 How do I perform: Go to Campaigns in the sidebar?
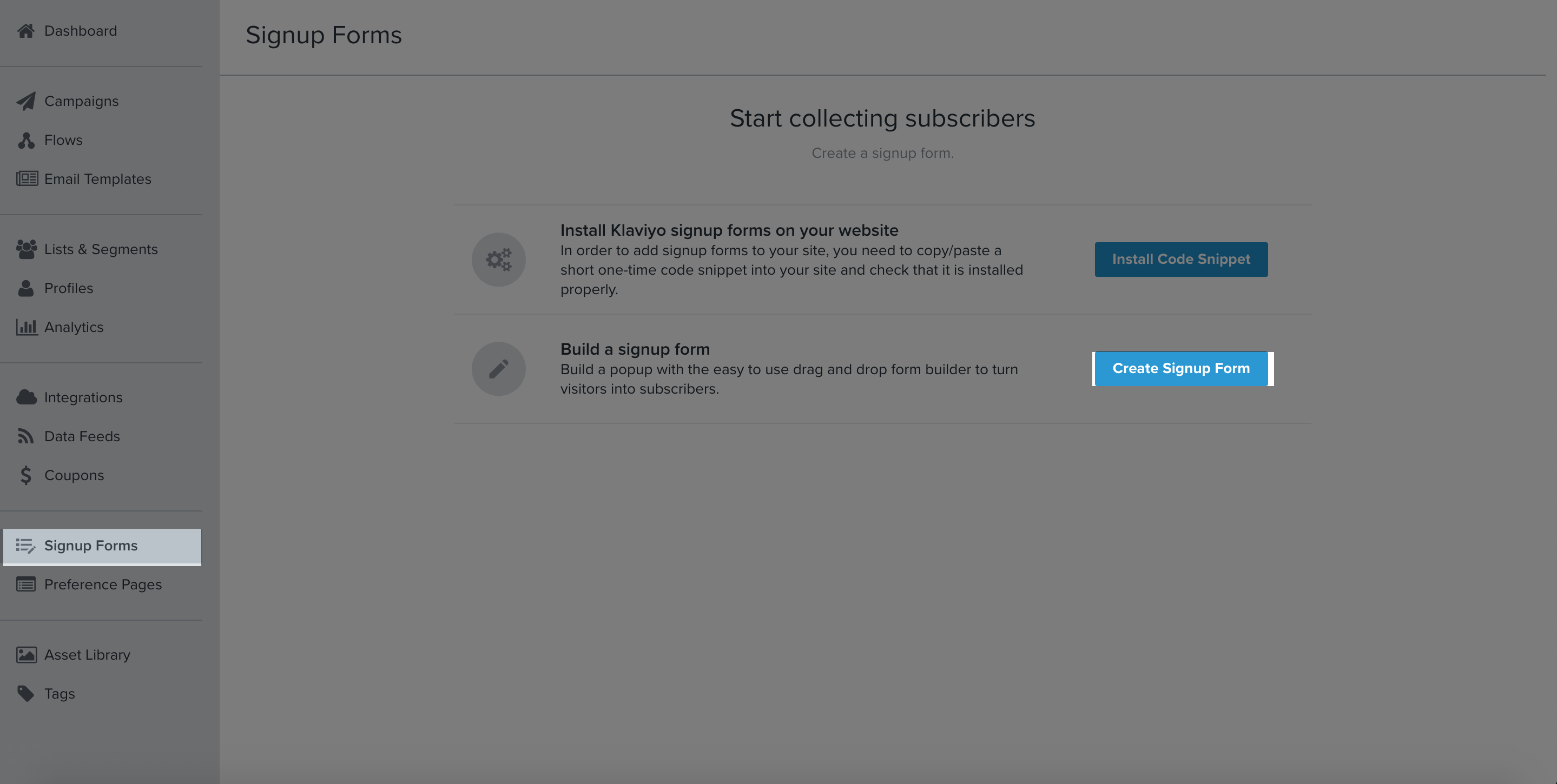82,101
